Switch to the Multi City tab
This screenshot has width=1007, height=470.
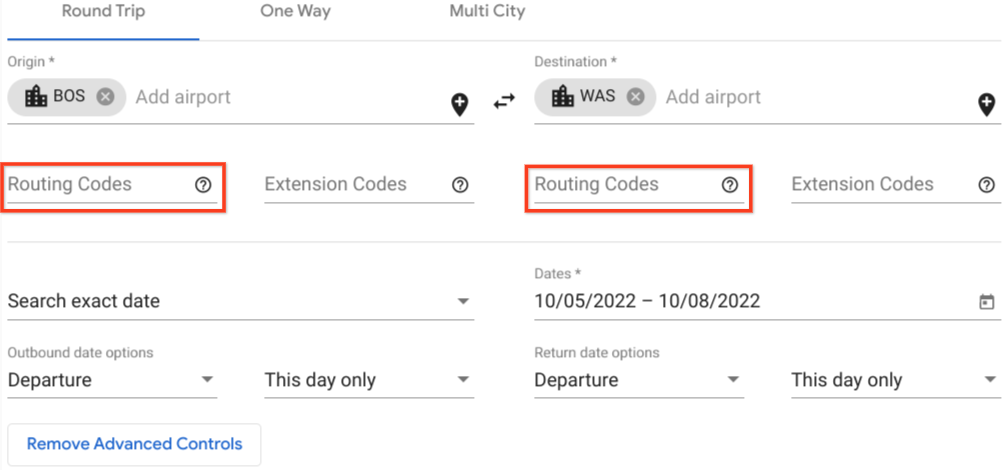(x=487, y=12)
